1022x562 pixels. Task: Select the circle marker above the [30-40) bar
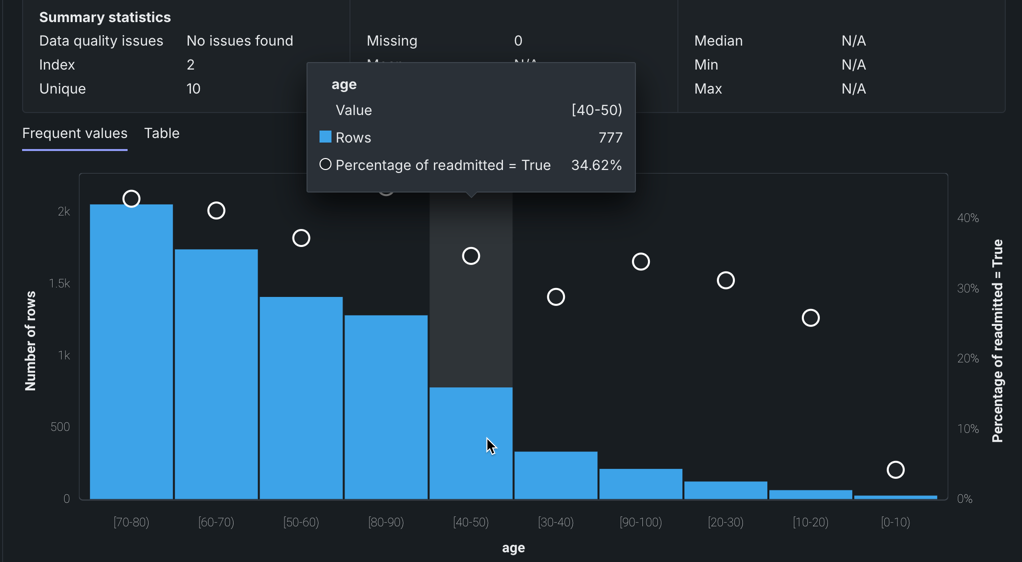pyautogui.click(x=556, y=297)
